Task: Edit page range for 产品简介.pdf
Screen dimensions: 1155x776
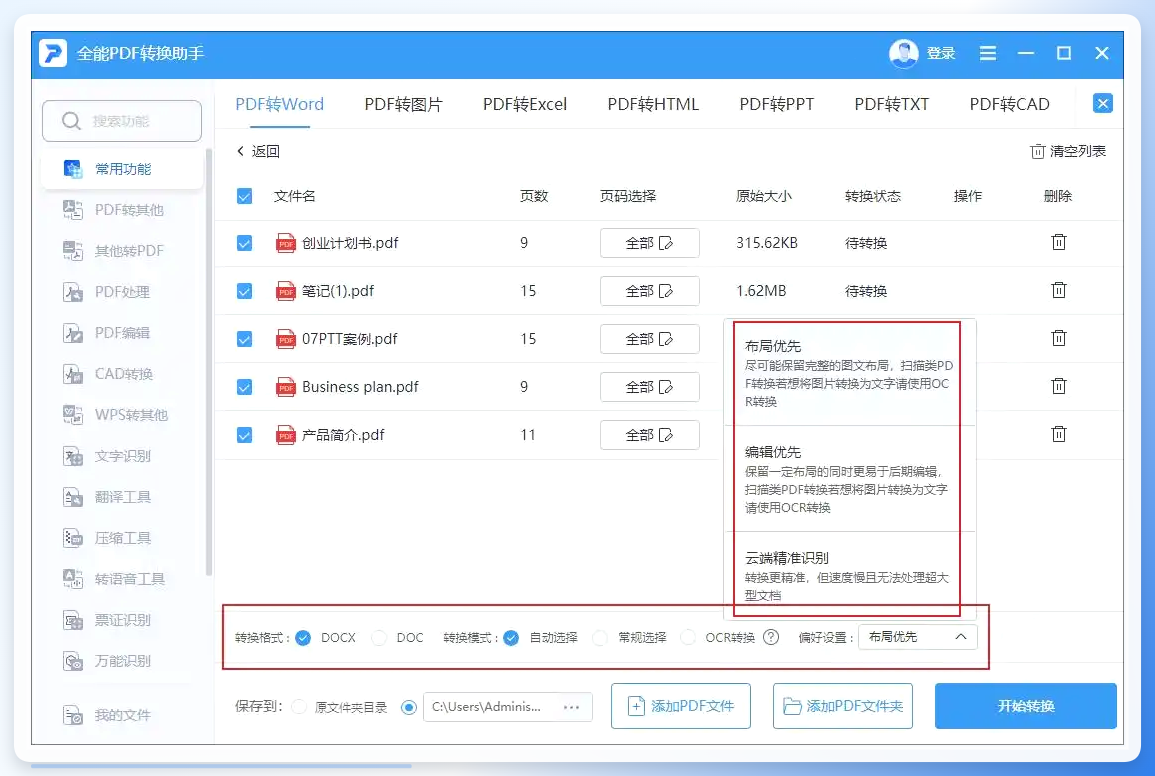Action: [x=650, y=435]
